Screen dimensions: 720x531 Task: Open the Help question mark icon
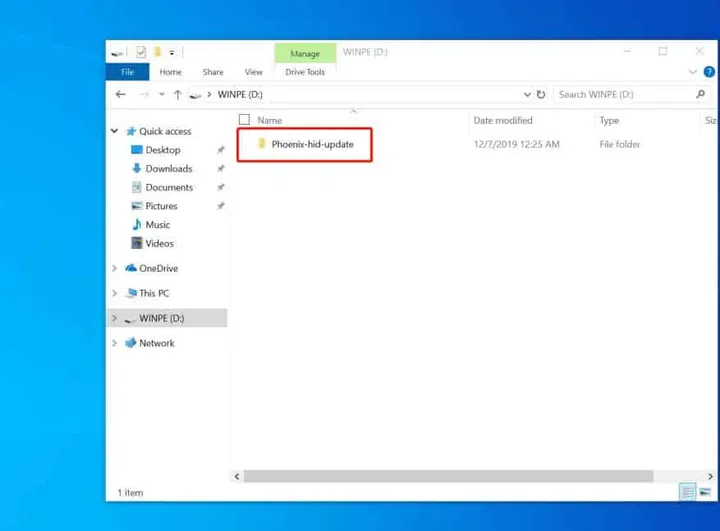(709, 72)
